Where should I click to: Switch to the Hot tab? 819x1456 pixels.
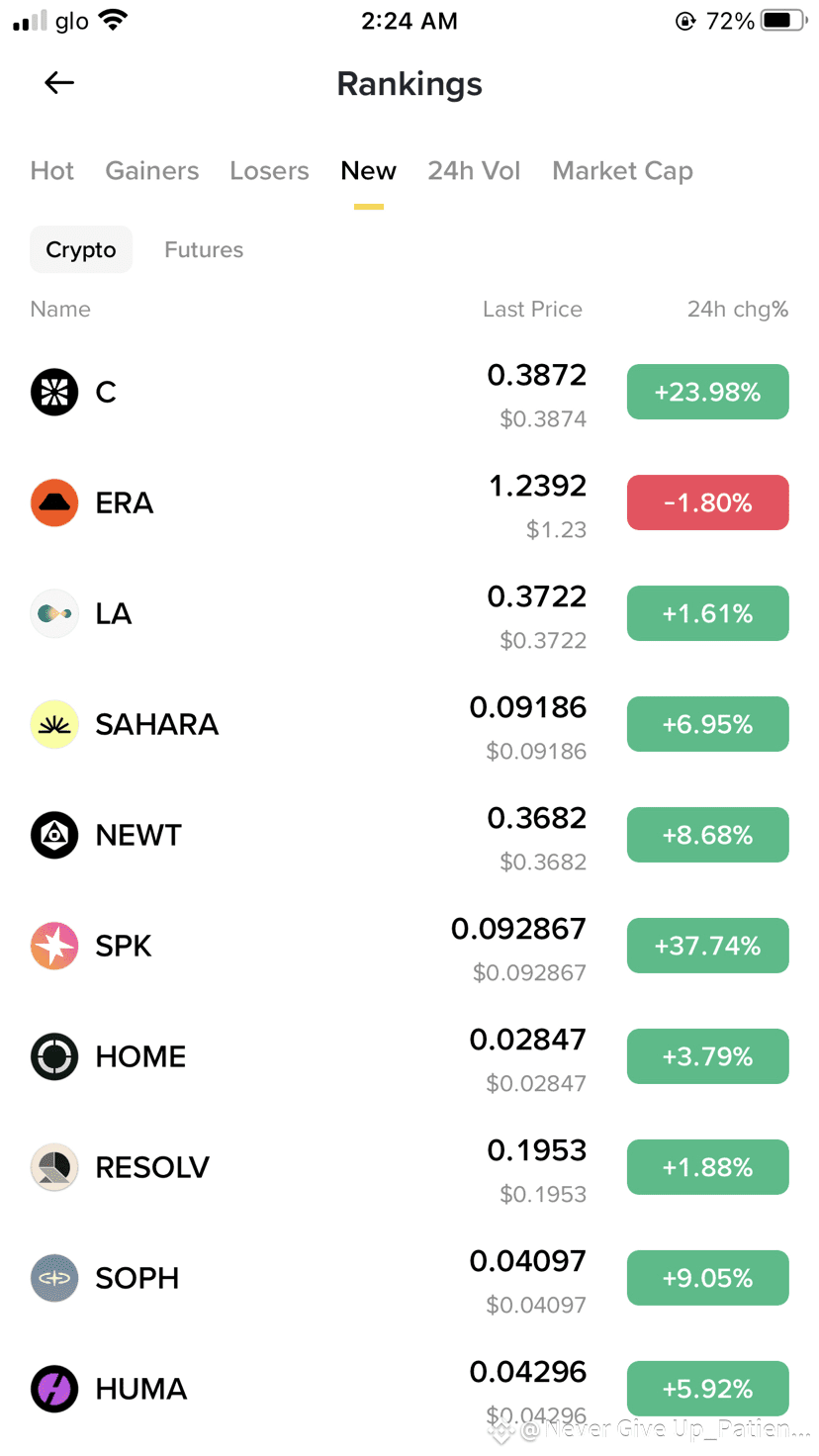52,171
